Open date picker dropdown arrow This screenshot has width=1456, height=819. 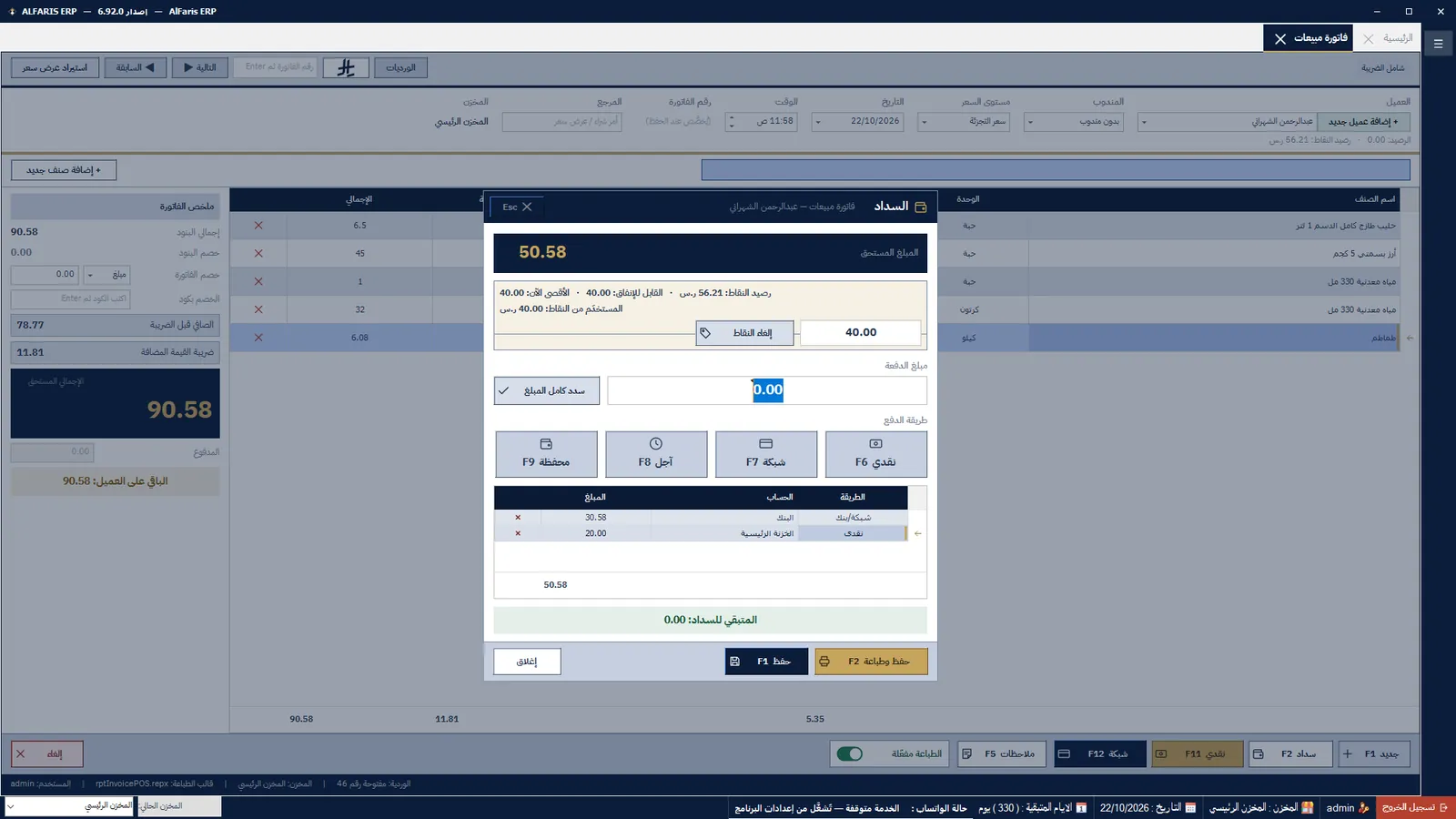(818, 122)
